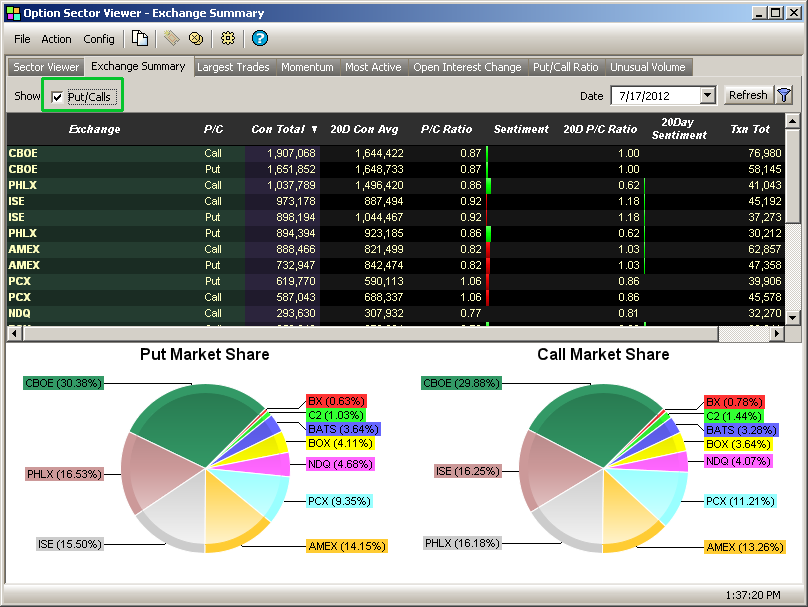Click the Exchange column header

click(94, 129)
